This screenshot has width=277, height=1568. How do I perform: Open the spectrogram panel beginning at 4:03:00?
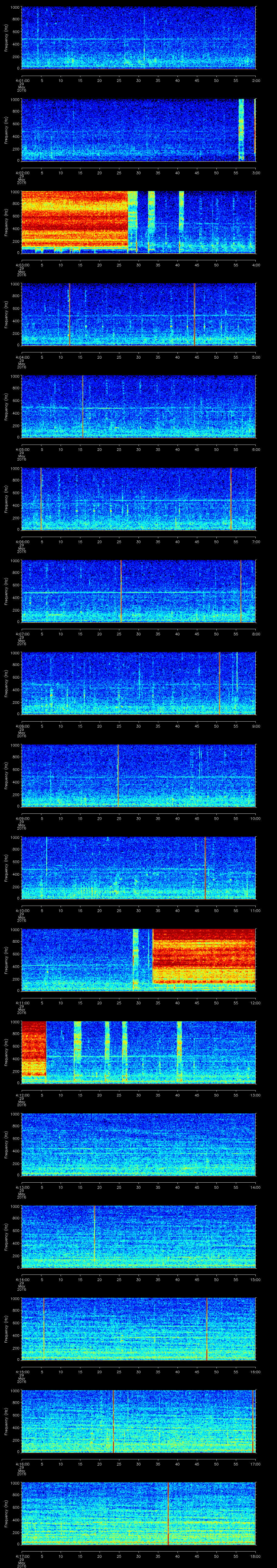[x=139, y=222]
